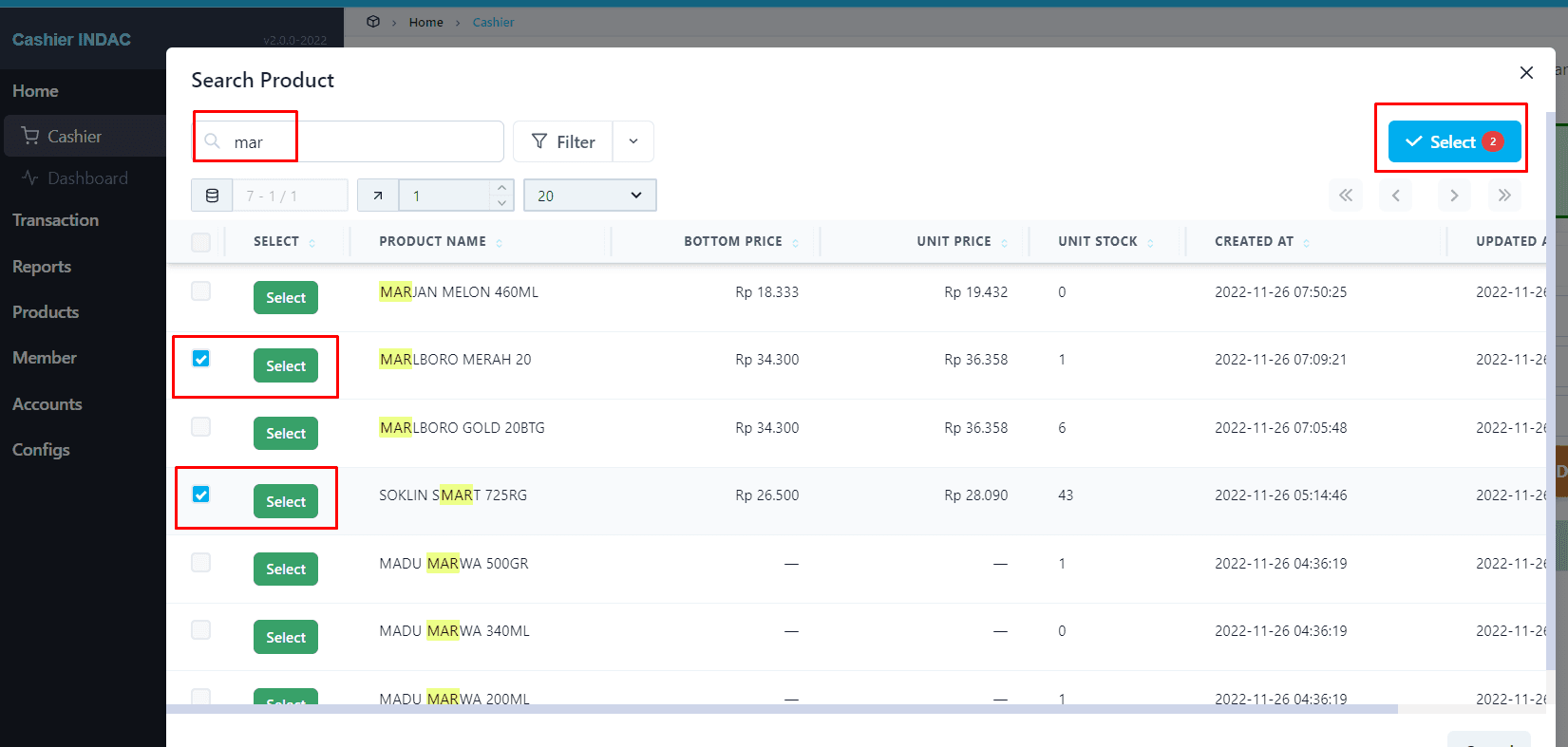Go to previous page arrow

[x=1395, y=196]
